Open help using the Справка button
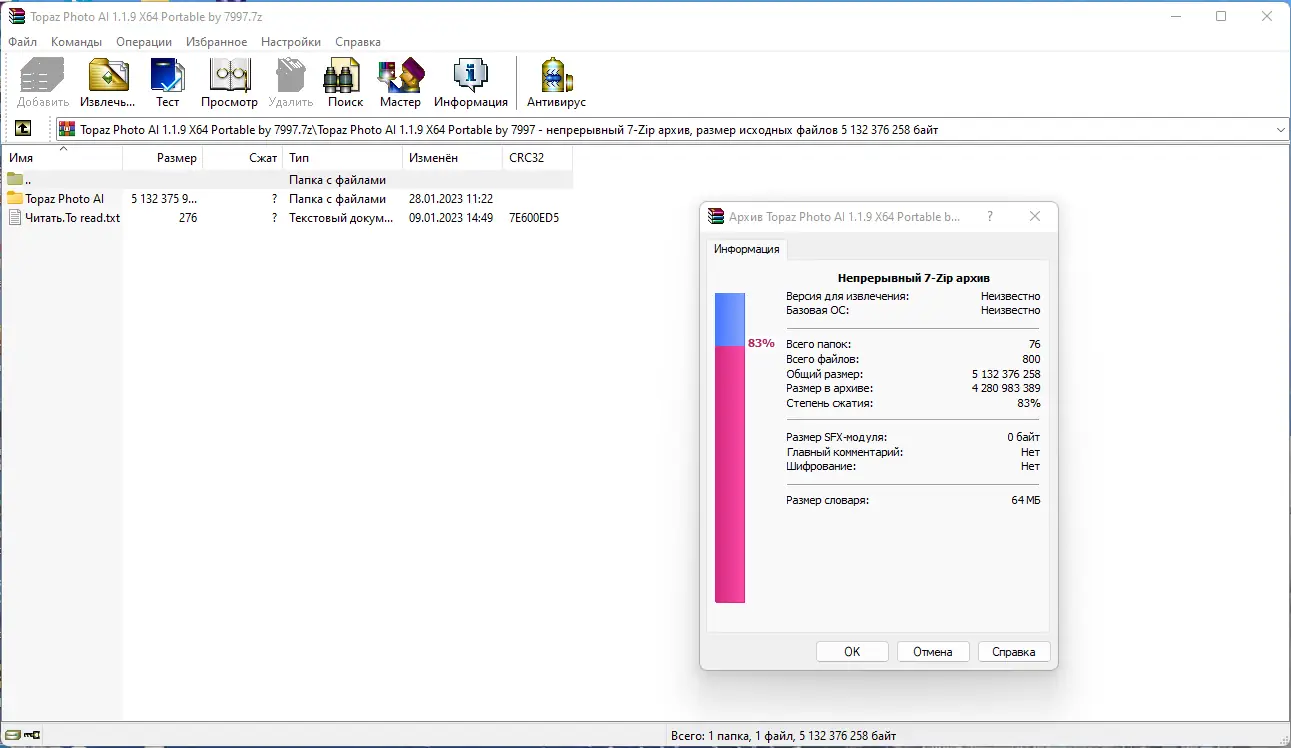 [x=1014, y=651]
